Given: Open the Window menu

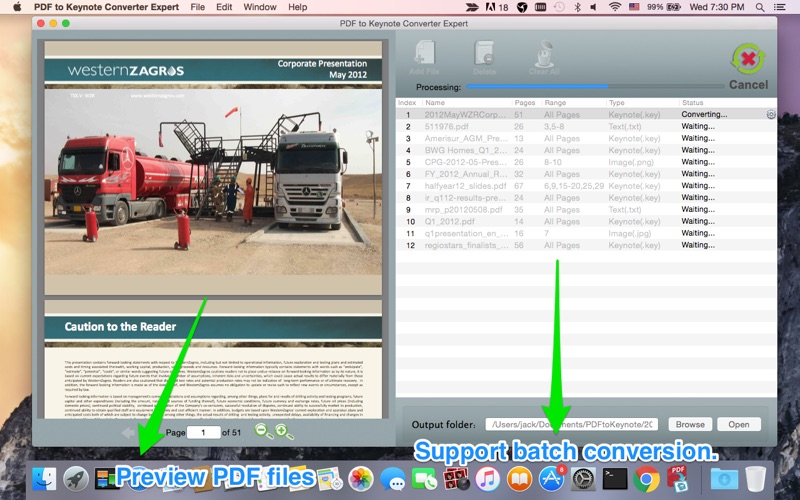Looking at the screenshot, I should point(260,7).
